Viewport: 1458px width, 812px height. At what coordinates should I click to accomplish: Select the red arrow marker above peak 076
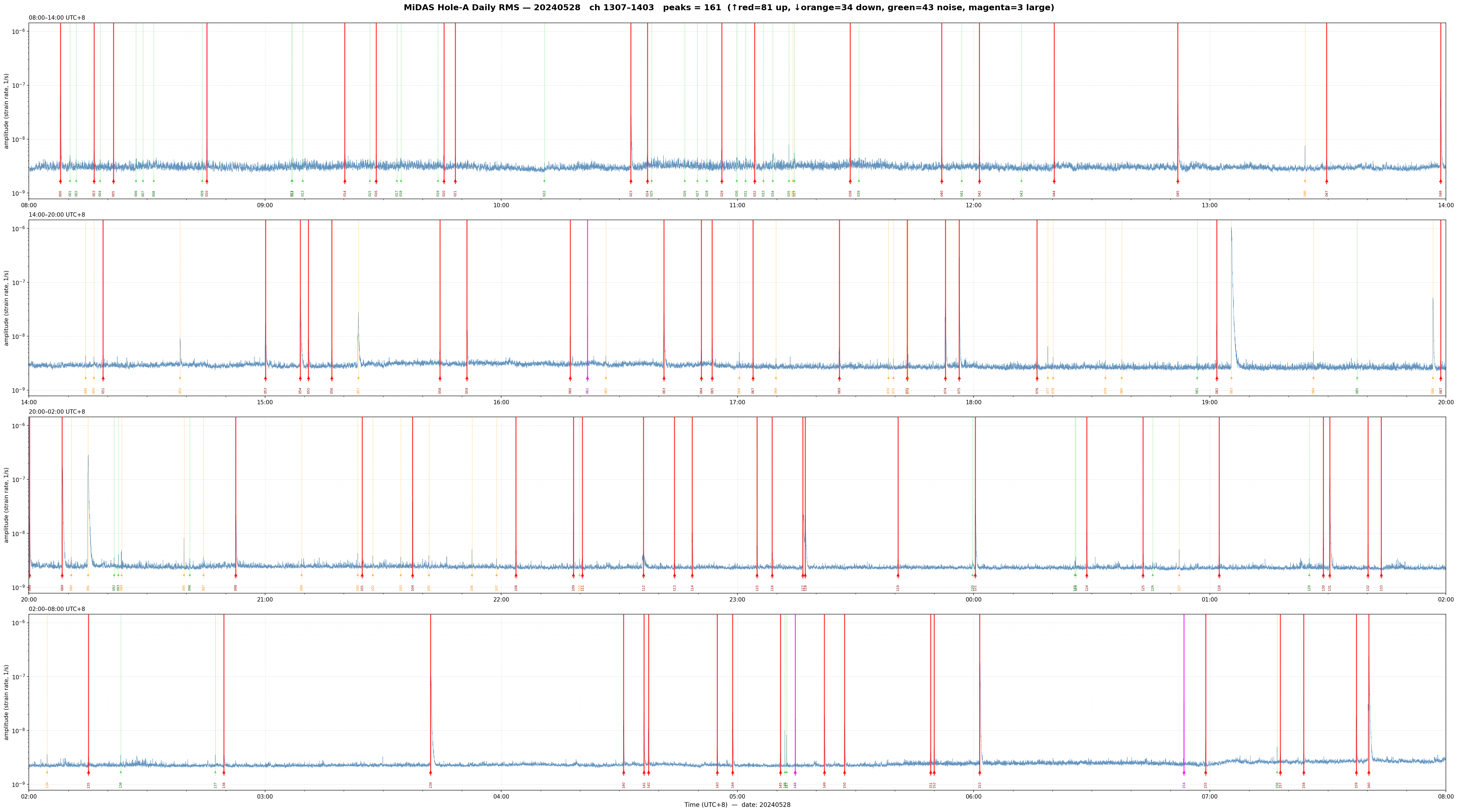1037,378
